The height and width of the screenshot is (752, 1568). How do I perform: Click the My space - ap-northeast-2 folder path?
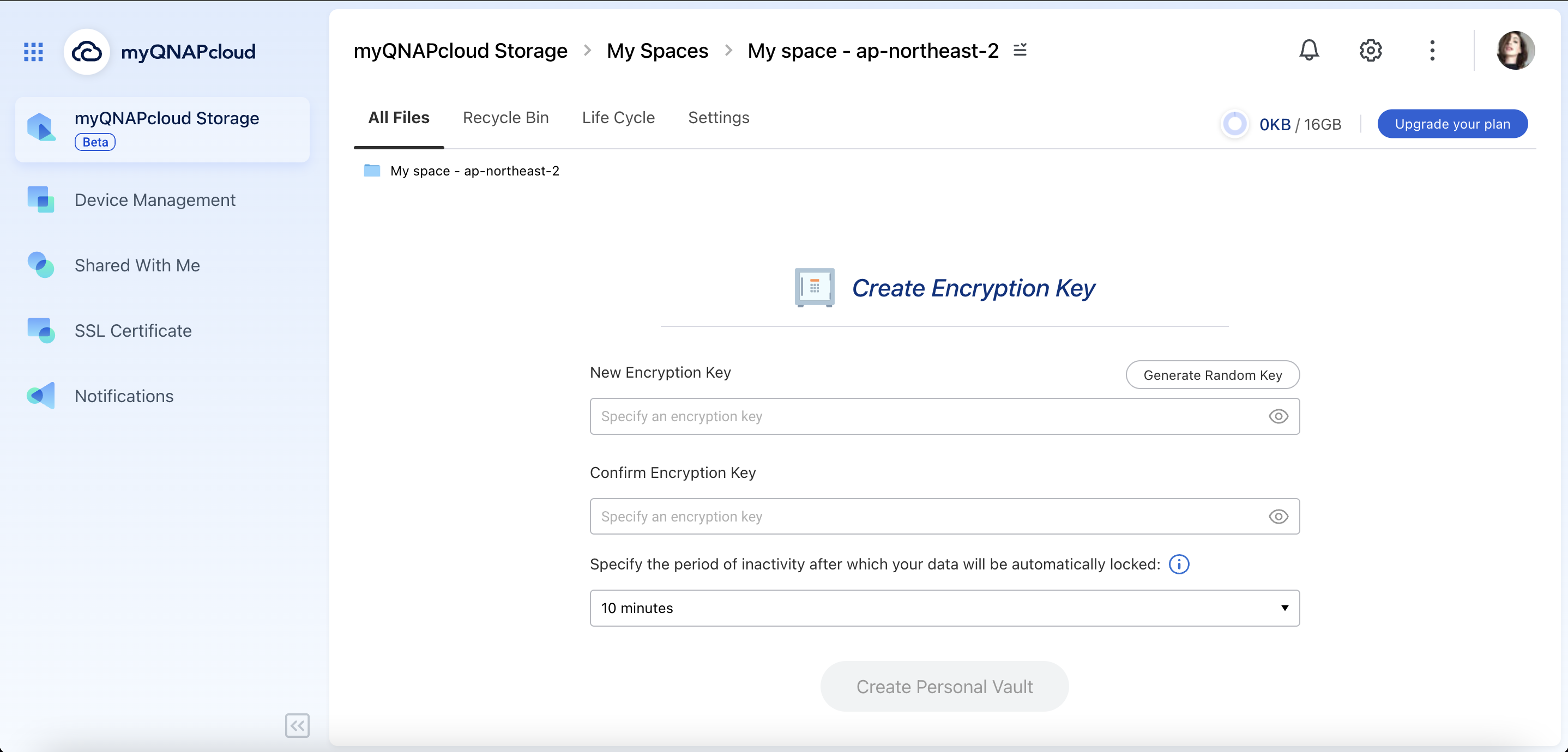point(475,171)
